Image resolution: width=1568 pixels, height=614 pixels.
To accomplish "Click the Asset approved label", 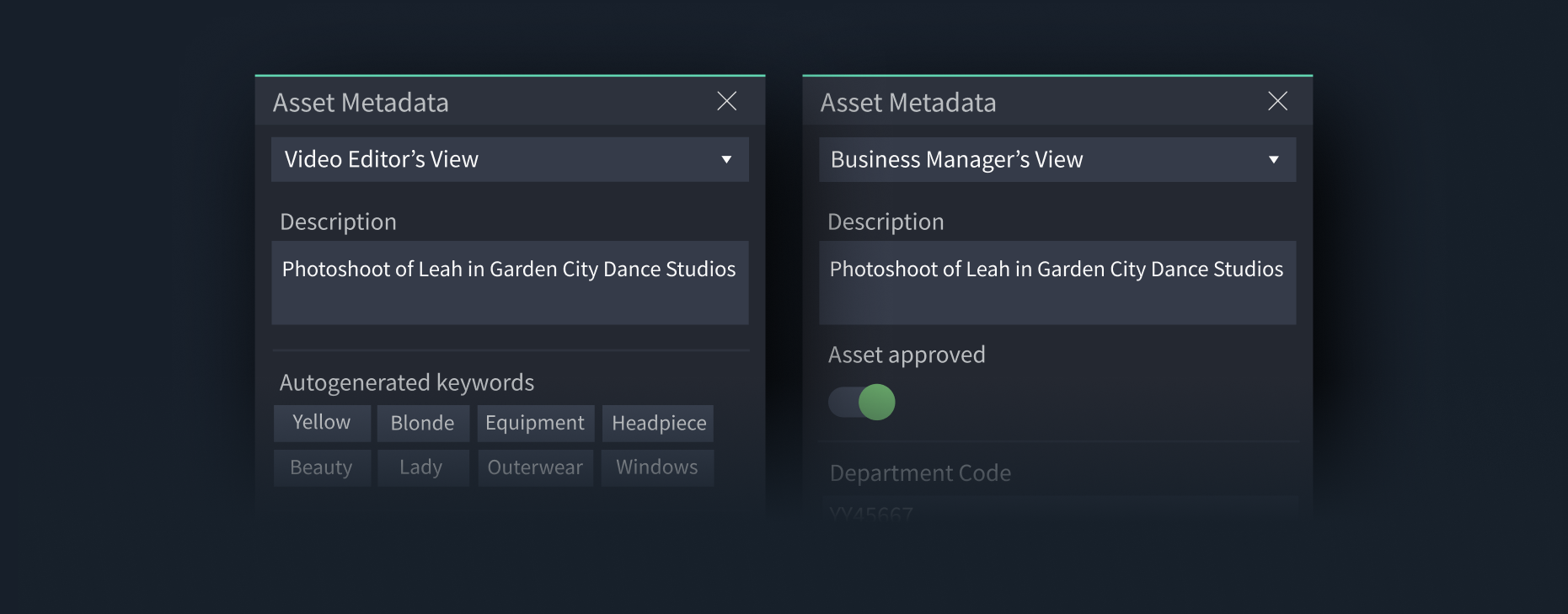I will point(907,355).
